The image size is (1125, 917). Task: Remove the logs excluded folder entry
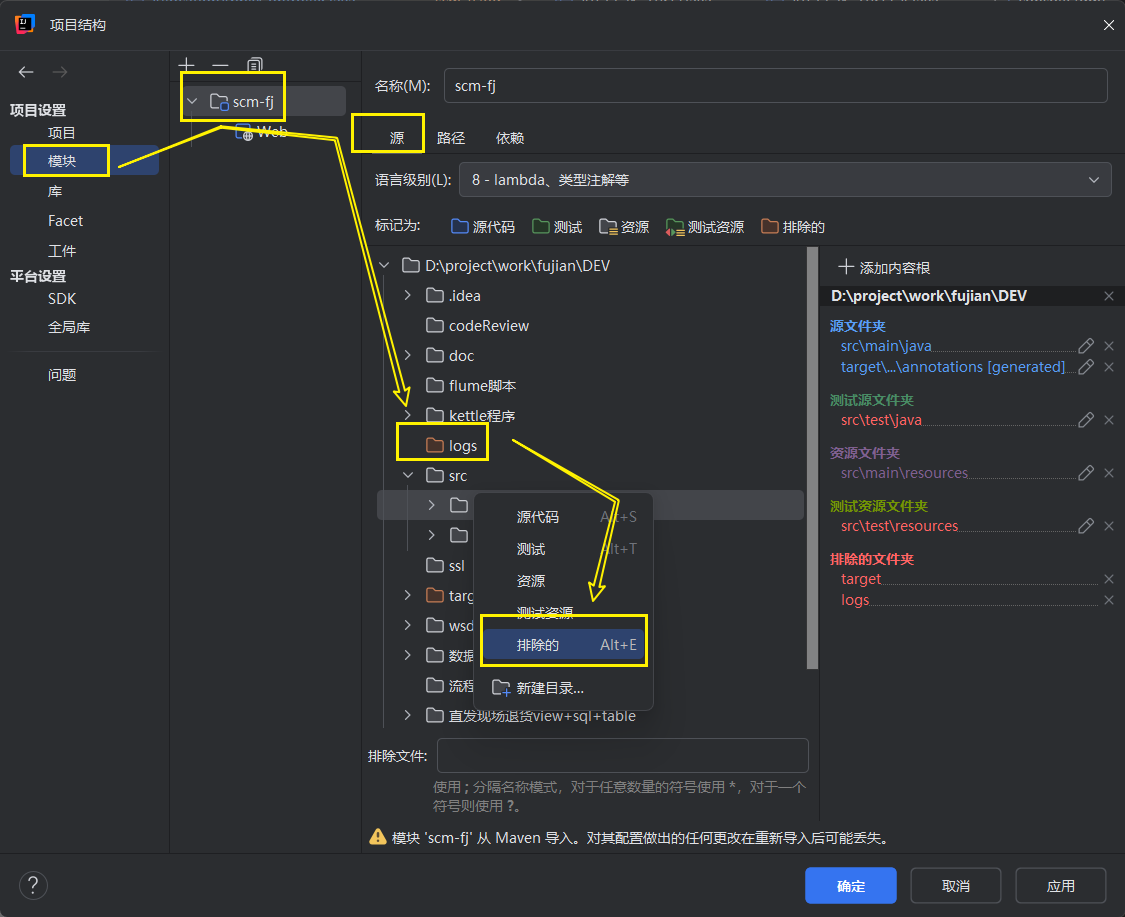[1108, 600]
